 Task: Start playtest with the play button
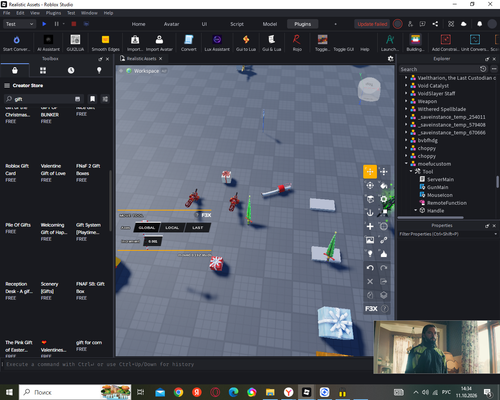tap(44, 24)
